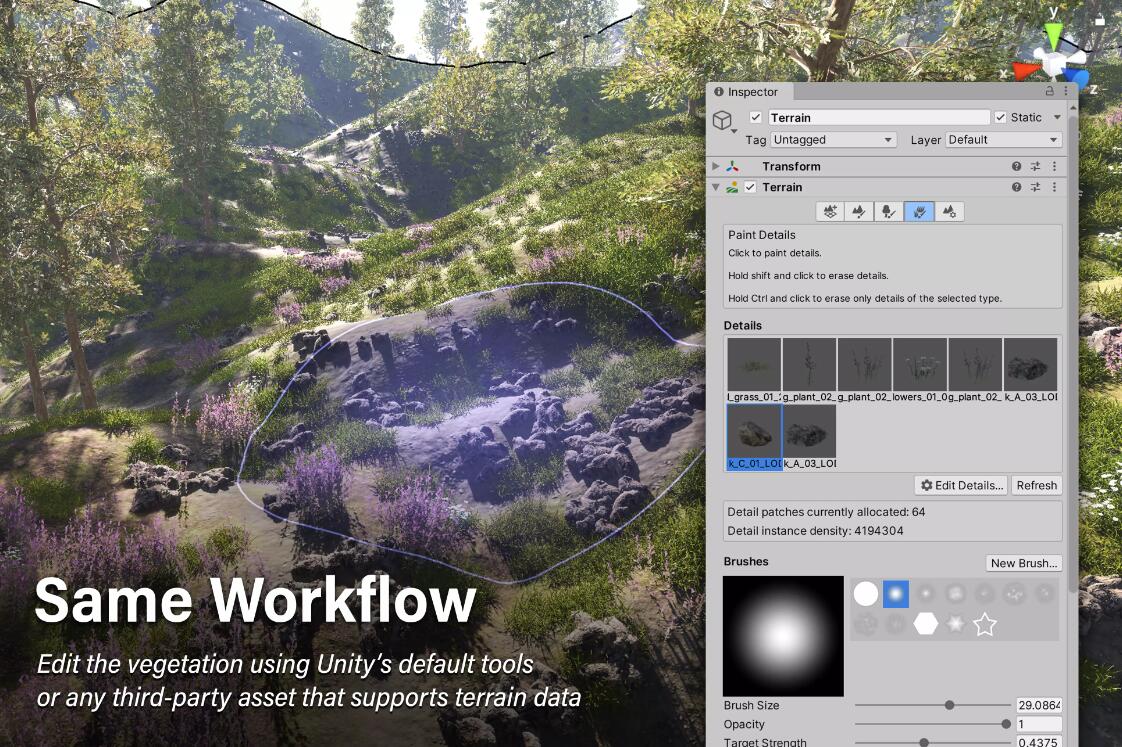Click the Transform axes icon
The image size is (1122, 747).
[733, 166]
